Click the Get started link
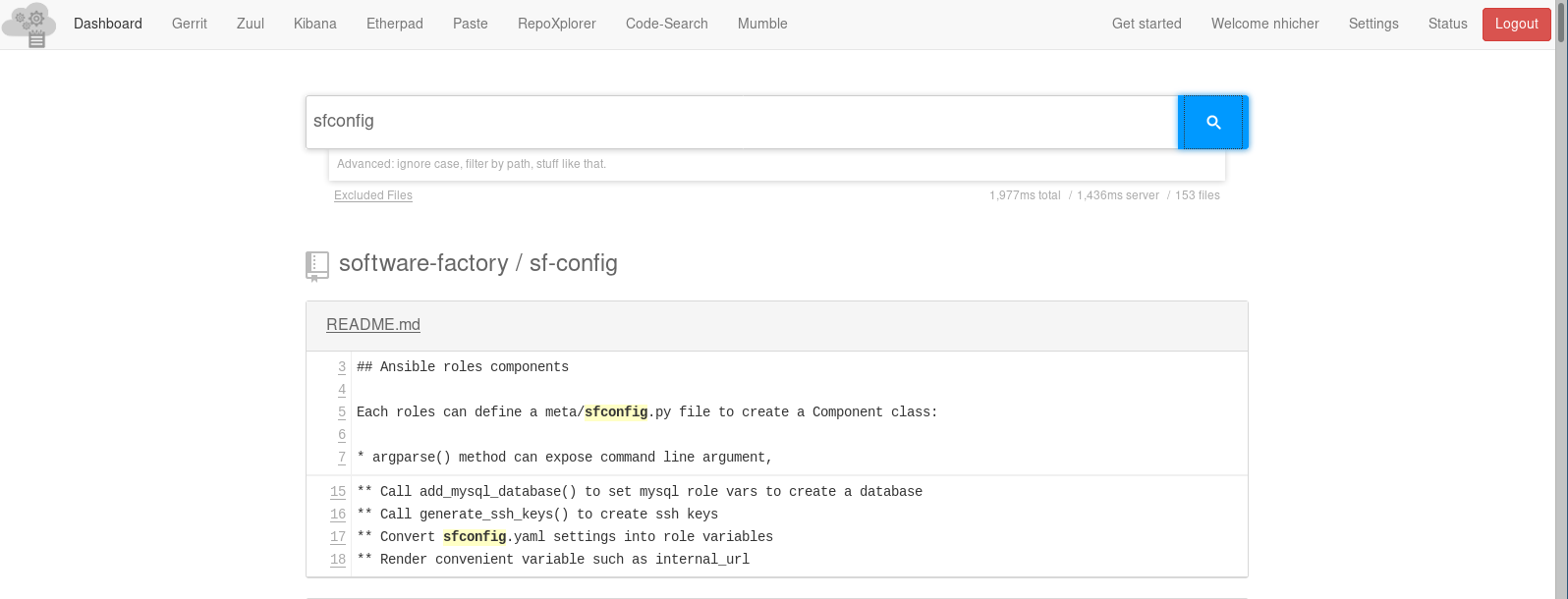1568x599 pixels. tap(1147, 24)
